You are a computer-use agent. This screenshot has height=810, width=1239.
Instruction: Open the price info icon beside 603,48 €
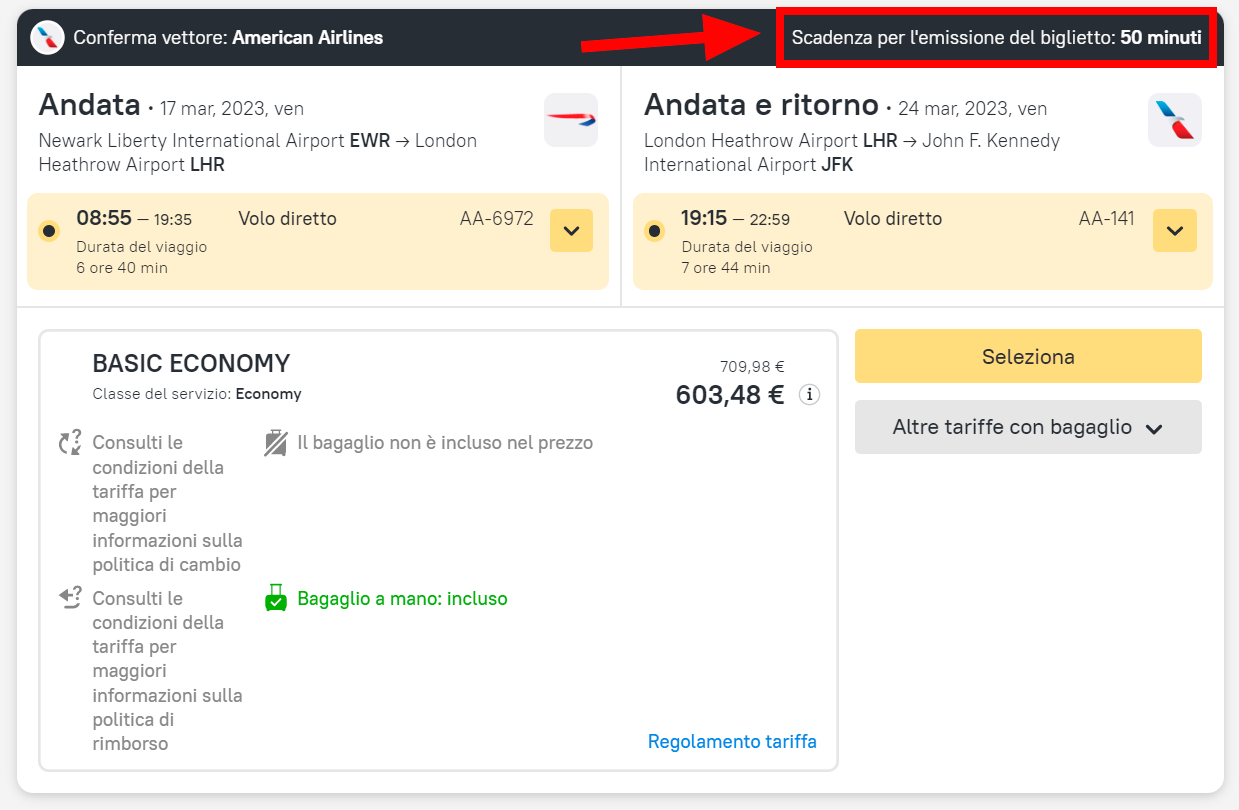[809, 395]
